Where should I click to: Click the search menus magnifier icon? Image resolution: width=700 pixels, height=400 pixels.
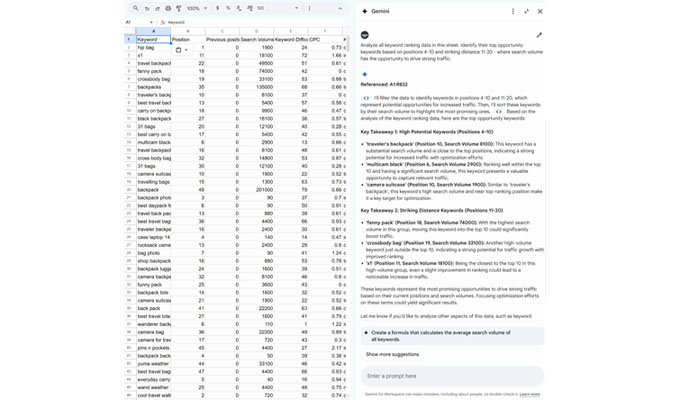click(133, 8)
